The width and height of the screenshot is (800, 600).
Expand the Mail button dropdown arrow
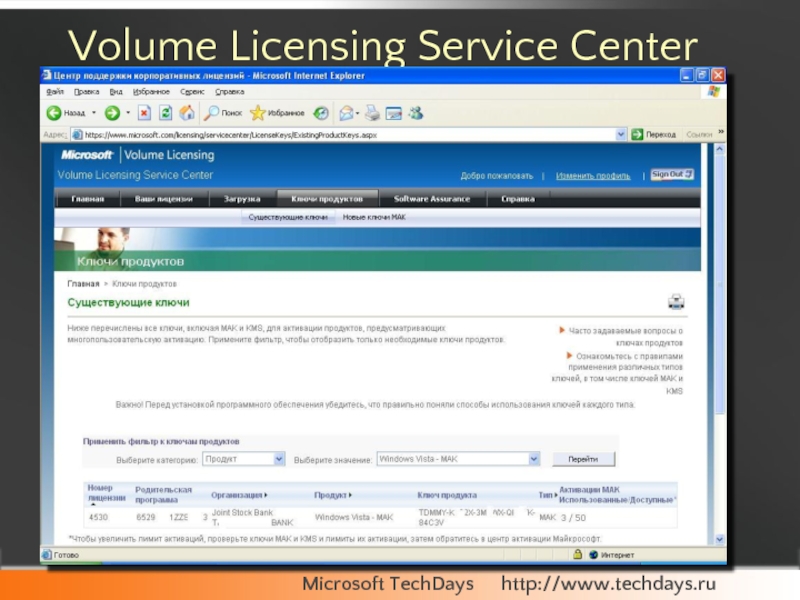pyautogui.click(x=358, y=113)
